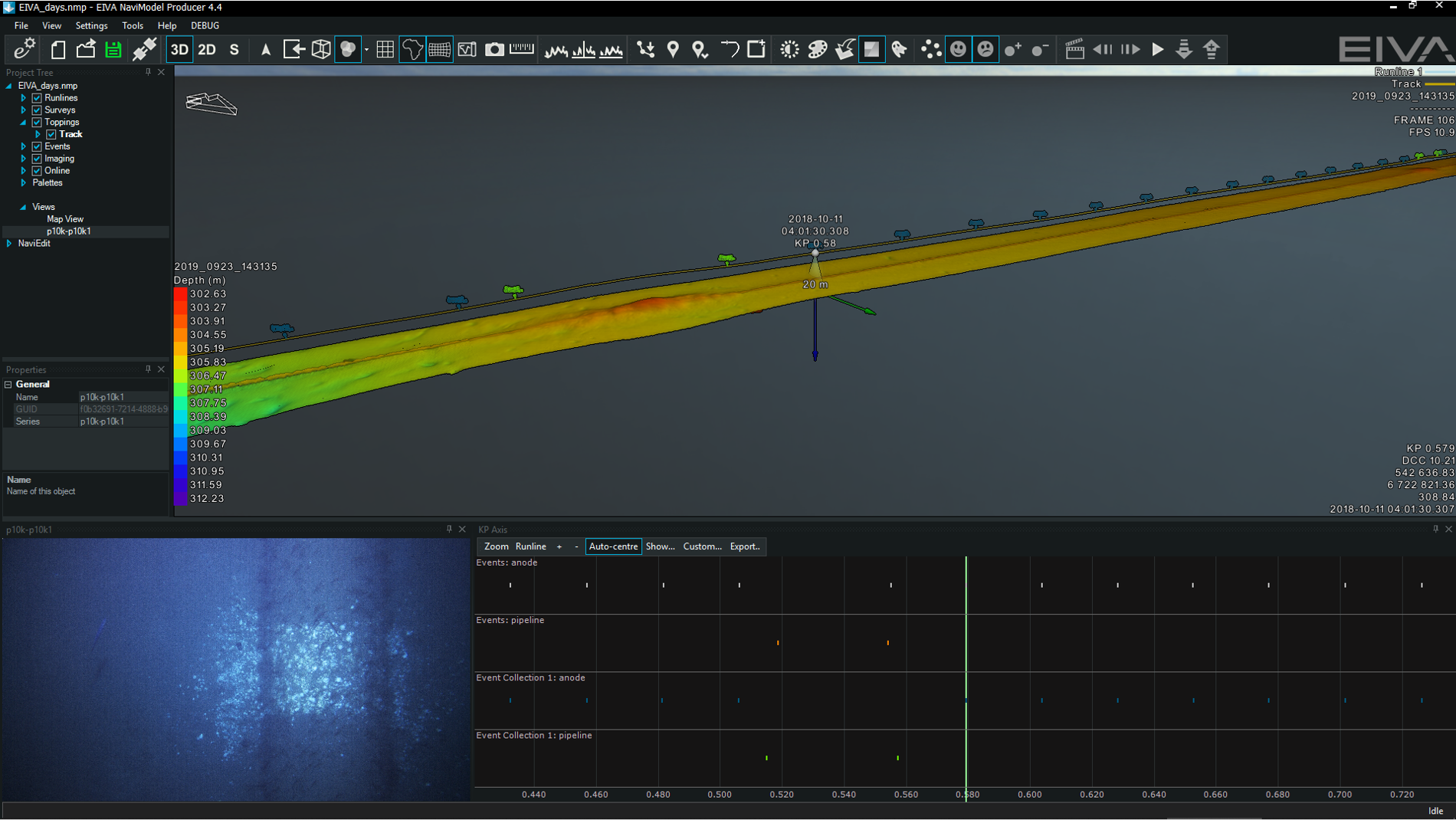Open the Tools menu

coord(133,25)
